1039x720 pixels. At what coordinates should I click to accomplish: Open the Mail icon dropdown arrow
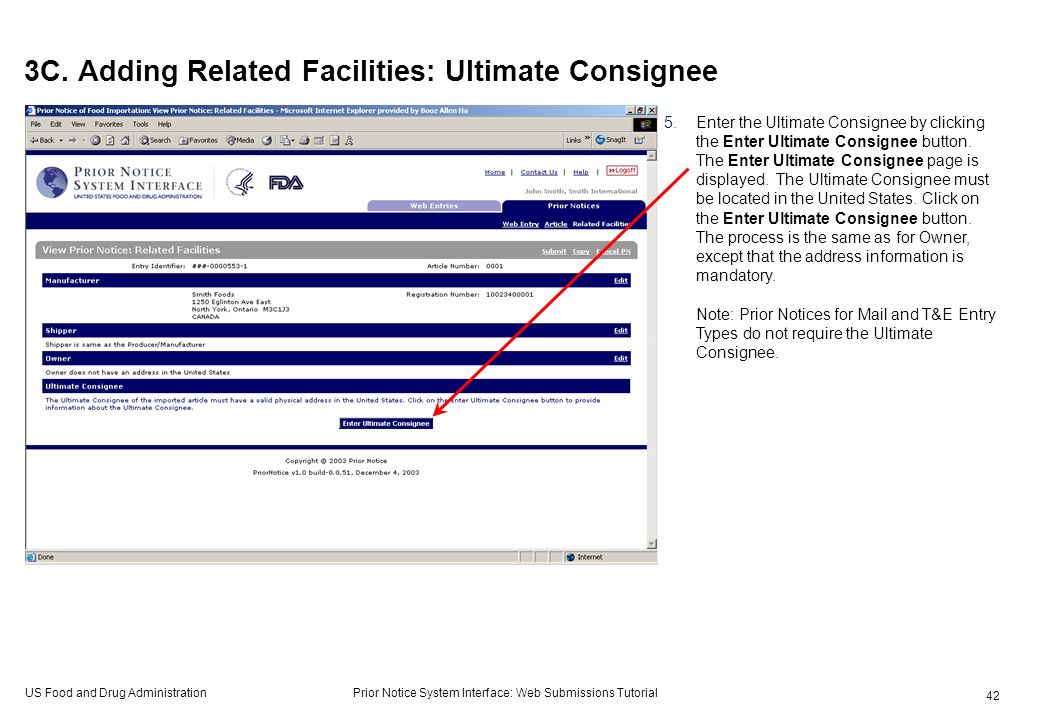click(293, 140)
